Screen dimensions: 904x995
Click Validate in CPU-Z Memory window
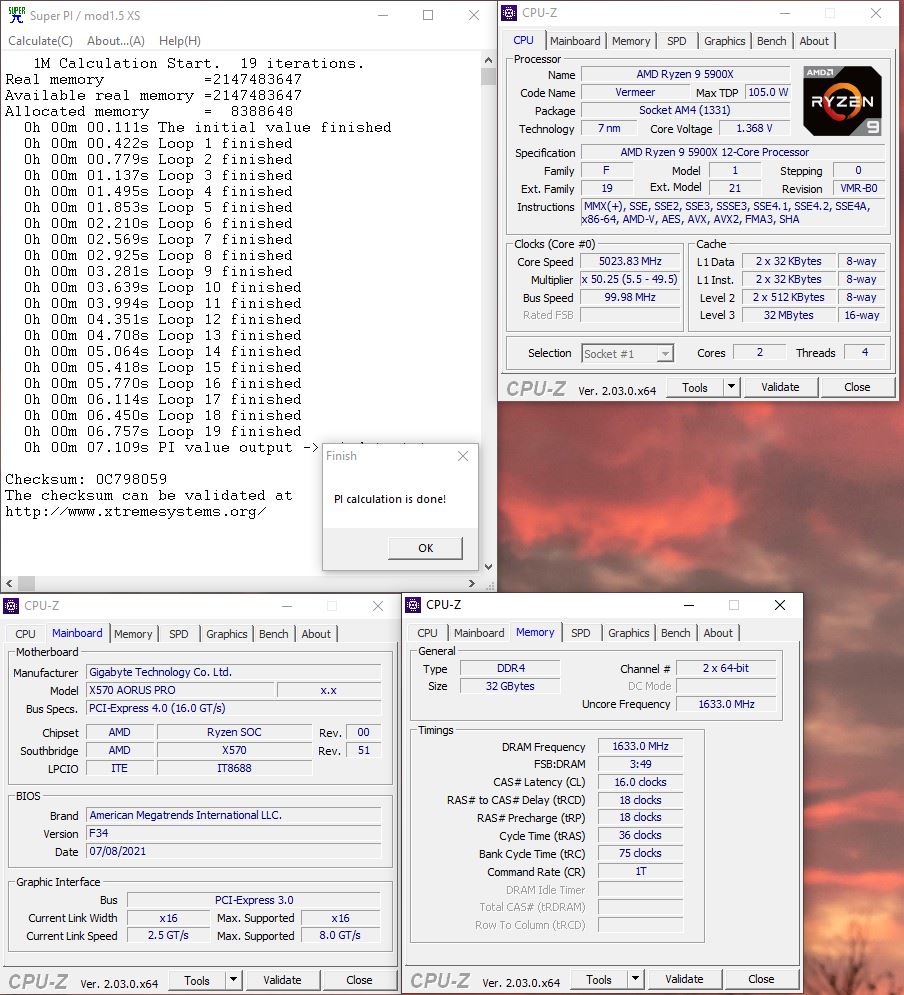[684, 979]
